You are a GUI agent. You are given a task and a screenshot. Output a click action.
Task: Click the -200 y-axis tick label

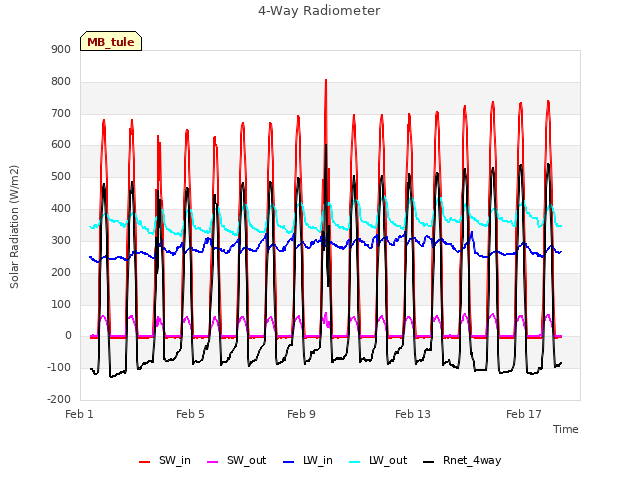[59, 399]
